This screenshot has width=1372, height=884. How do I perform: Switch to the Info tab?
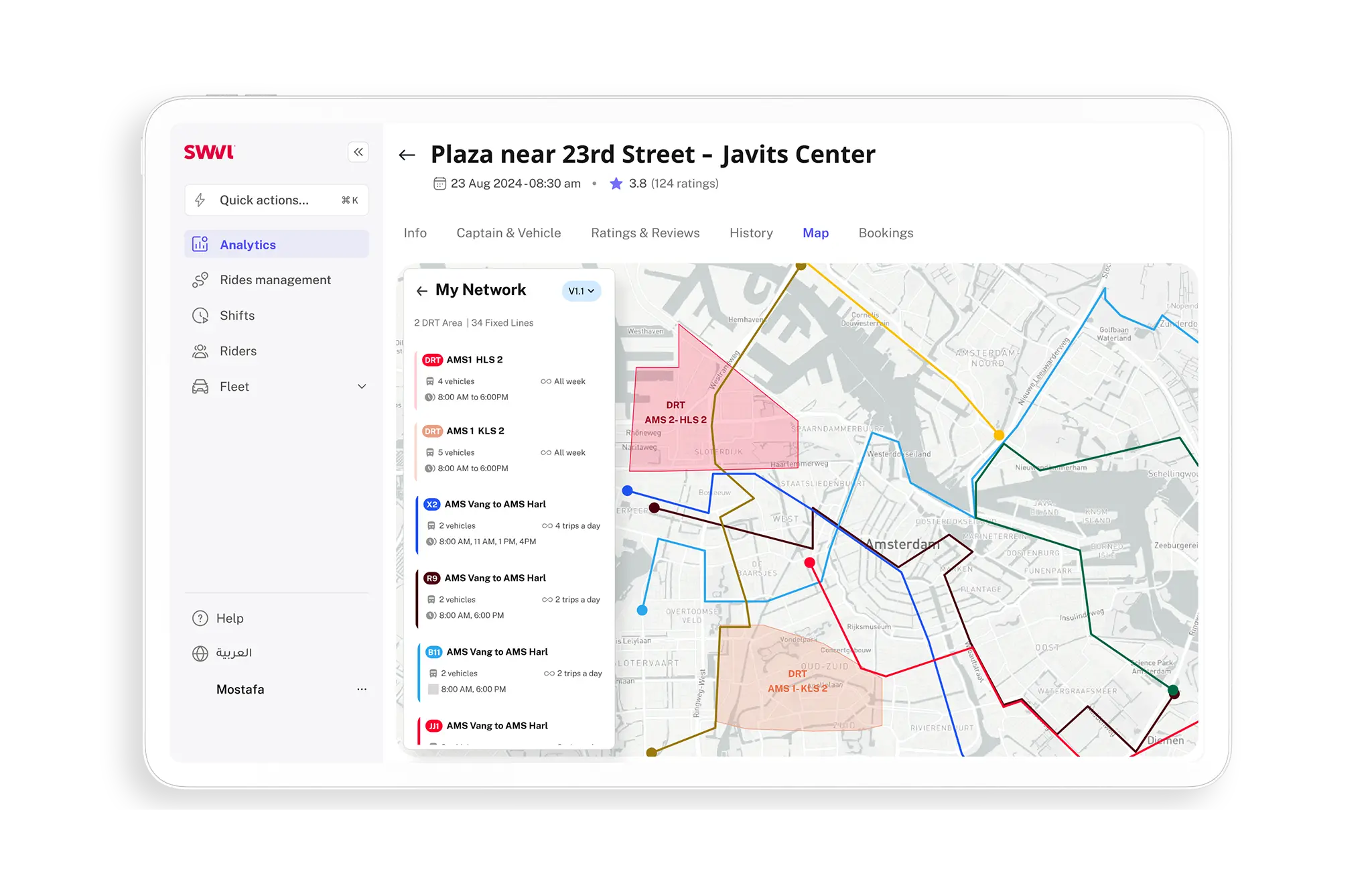(415, 233)
